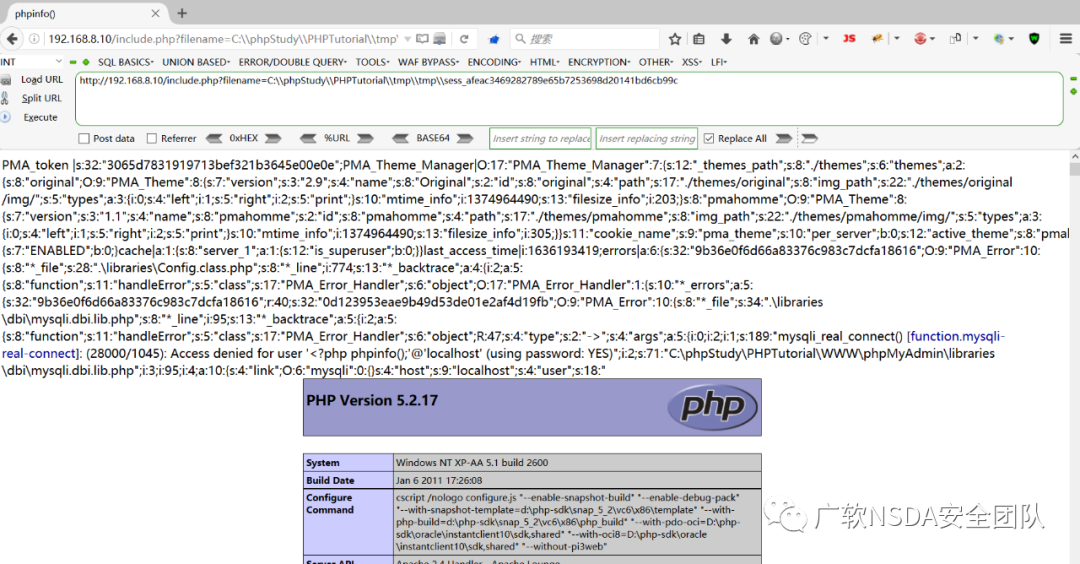
Task: Open the WAF BYPASS menu
Action: (x=428, y=62)
